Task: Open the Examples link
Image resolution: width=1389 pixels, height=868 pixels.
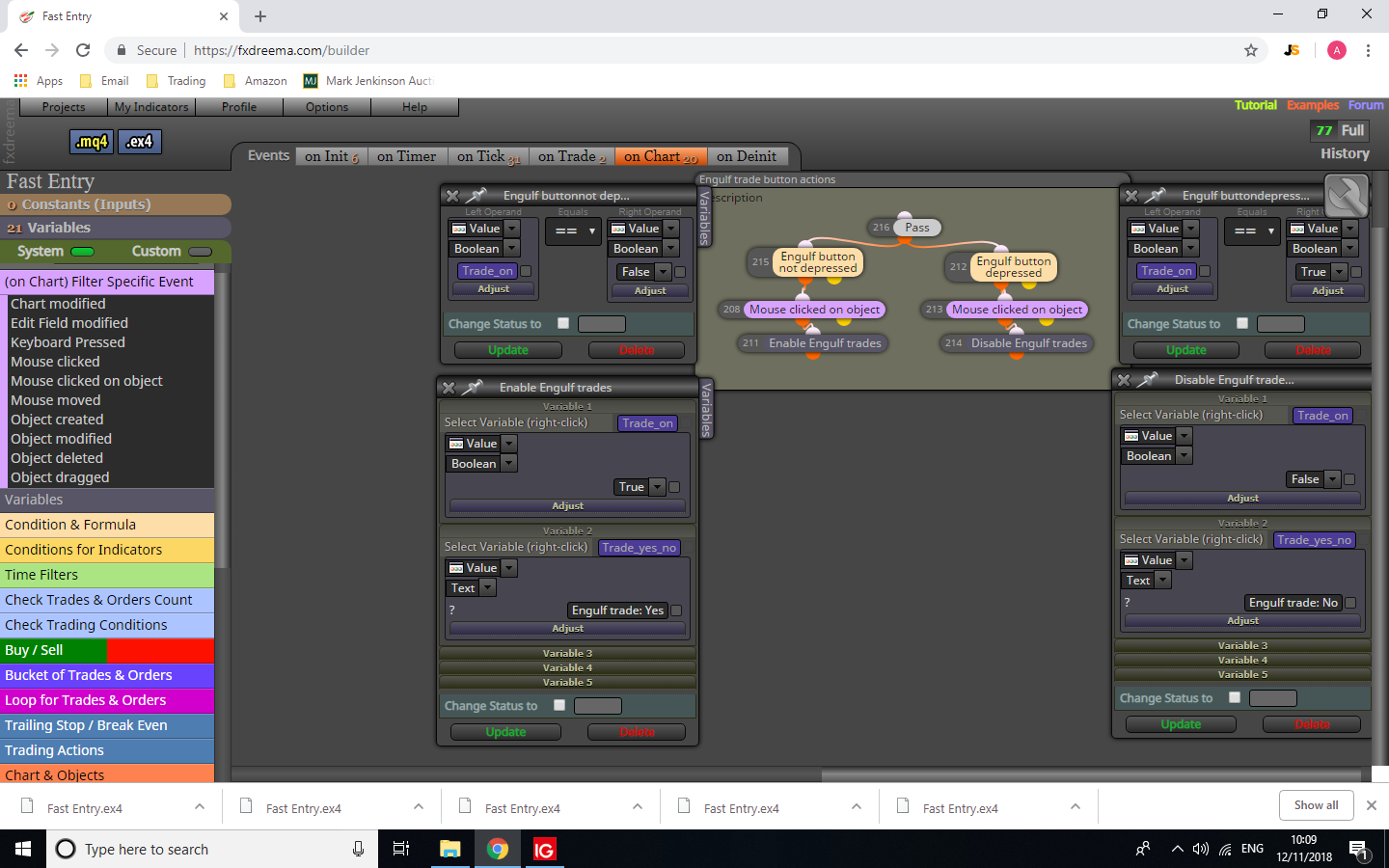Action: (x=1313, y=105)
